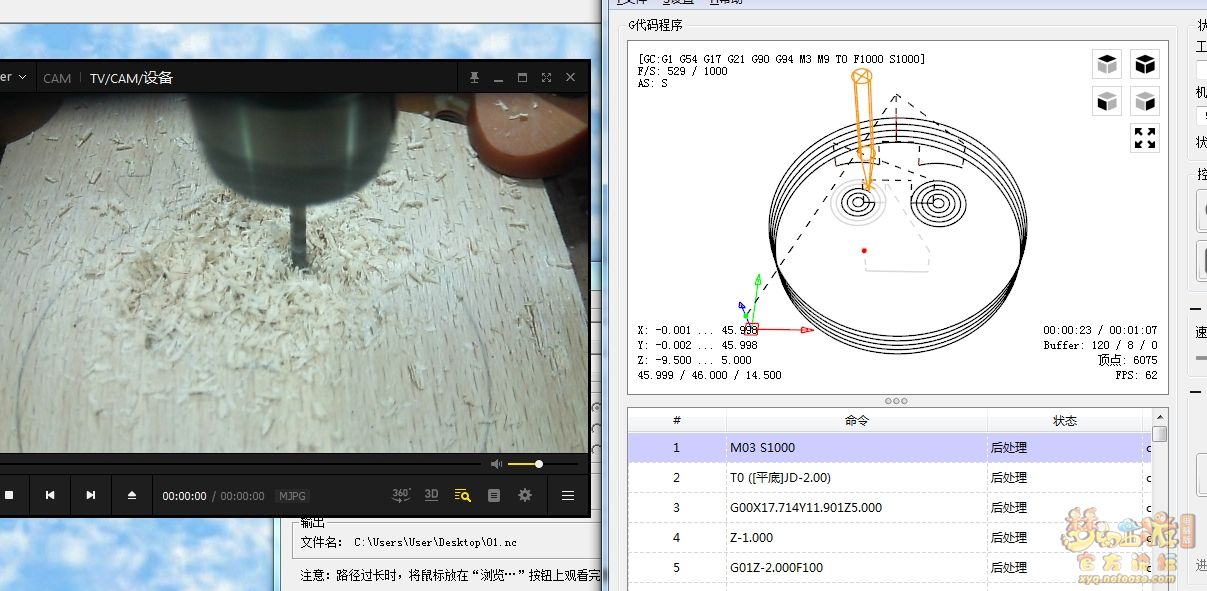Click the 命令 column header
Image resolution: width=1207 pixels, height=591 pixels.
[856, 420]
